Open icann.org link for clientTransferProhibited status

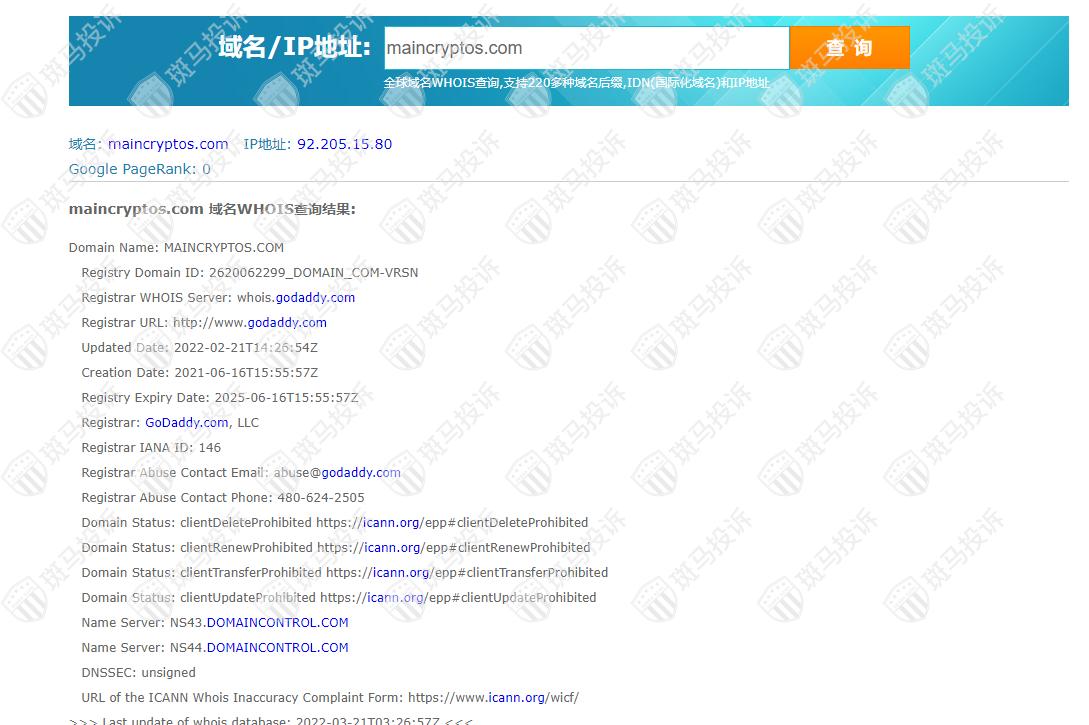pyautogui.click(x=401, y=572)
